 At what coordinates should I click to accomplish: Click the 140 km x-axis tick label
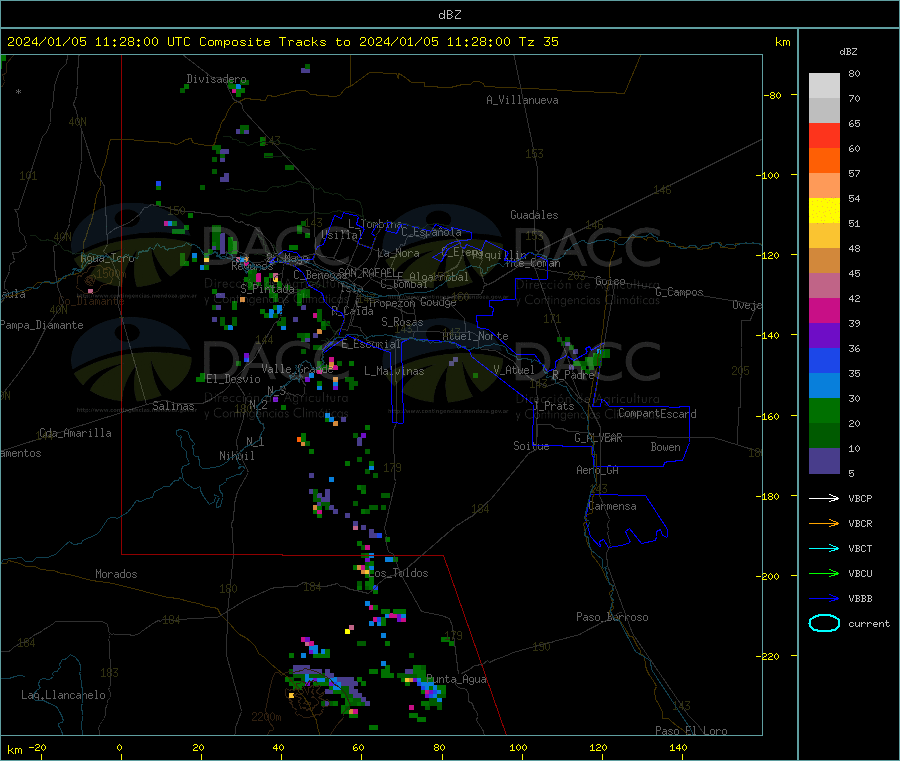click(x=678, y=747)
